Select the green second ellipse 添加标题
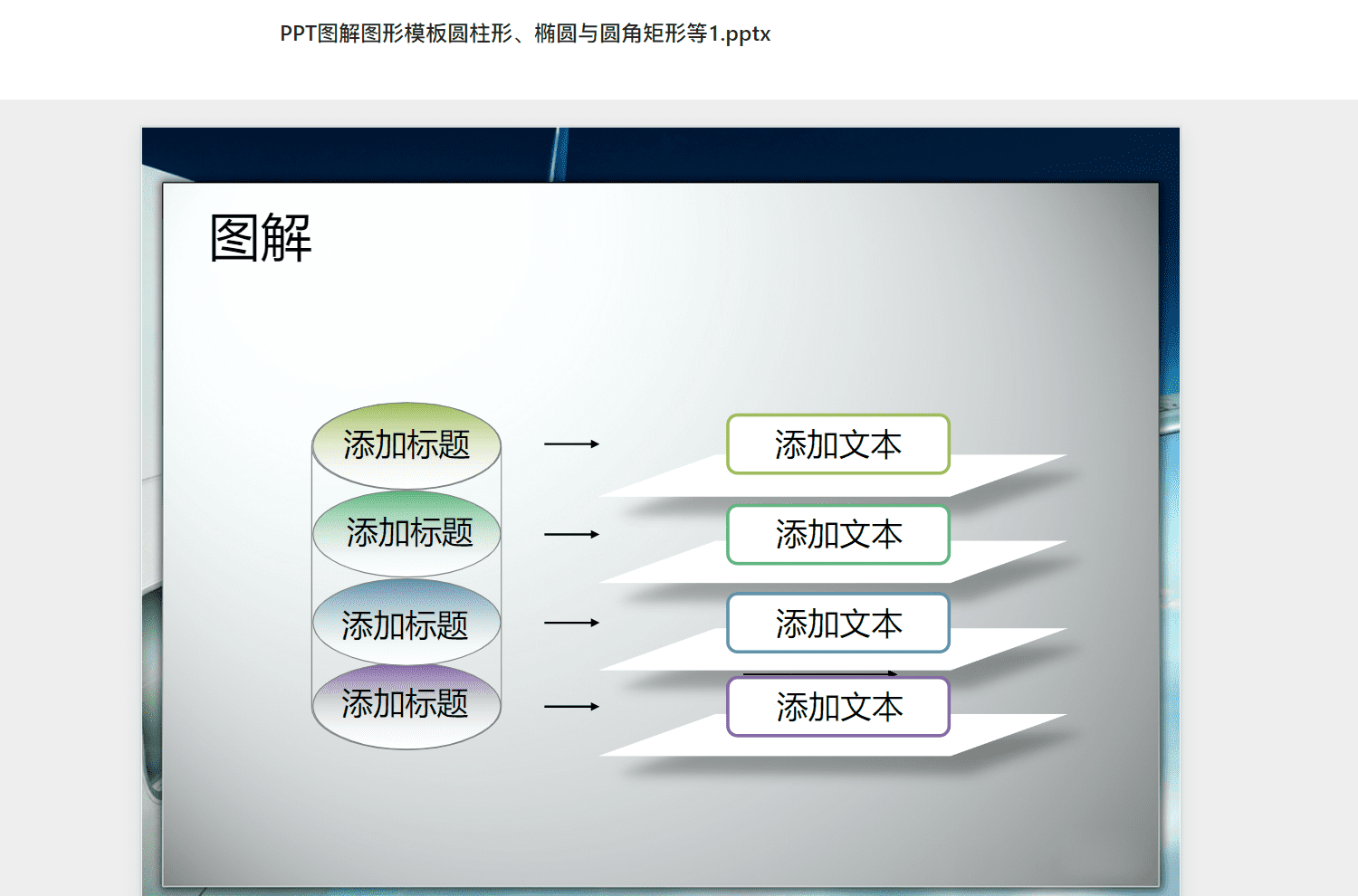 [406, 534]
